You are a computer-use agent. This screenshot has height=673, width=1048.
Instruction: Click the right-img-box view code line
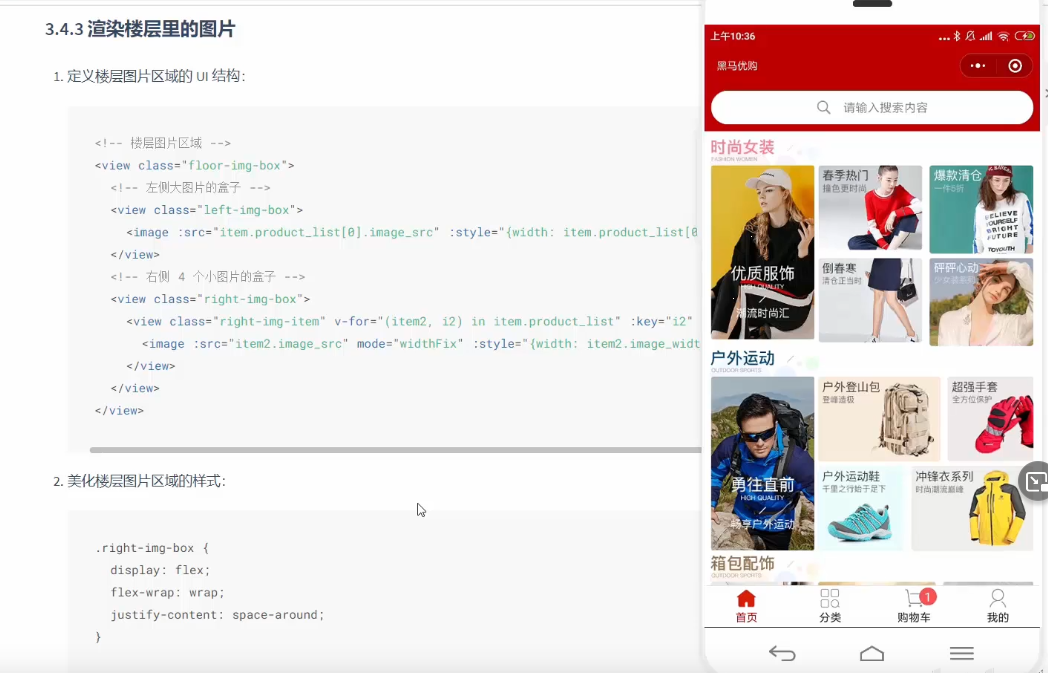[211, 299]
